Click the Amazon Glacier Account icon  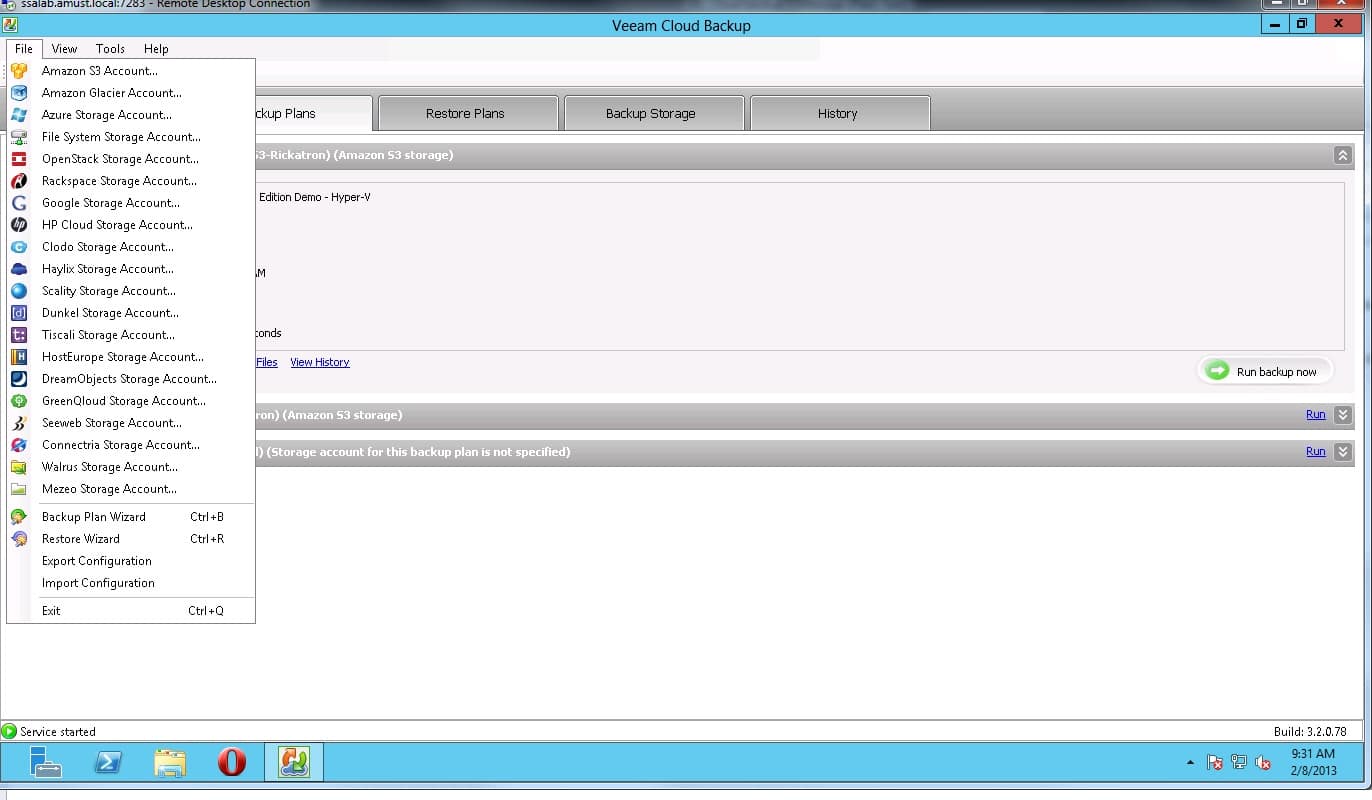pos(19,93)
